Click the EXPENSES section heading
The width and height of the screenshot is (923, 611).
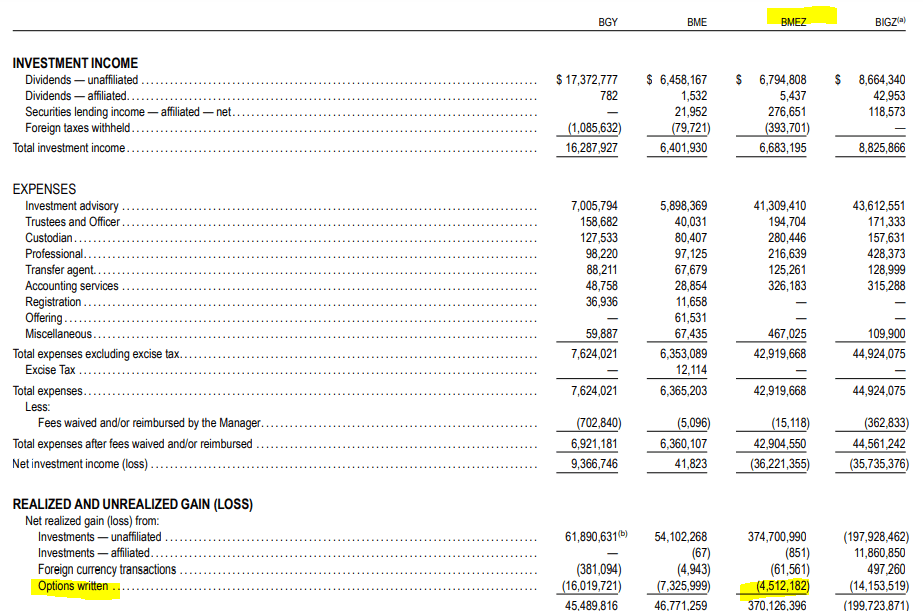tap(44, 189)
